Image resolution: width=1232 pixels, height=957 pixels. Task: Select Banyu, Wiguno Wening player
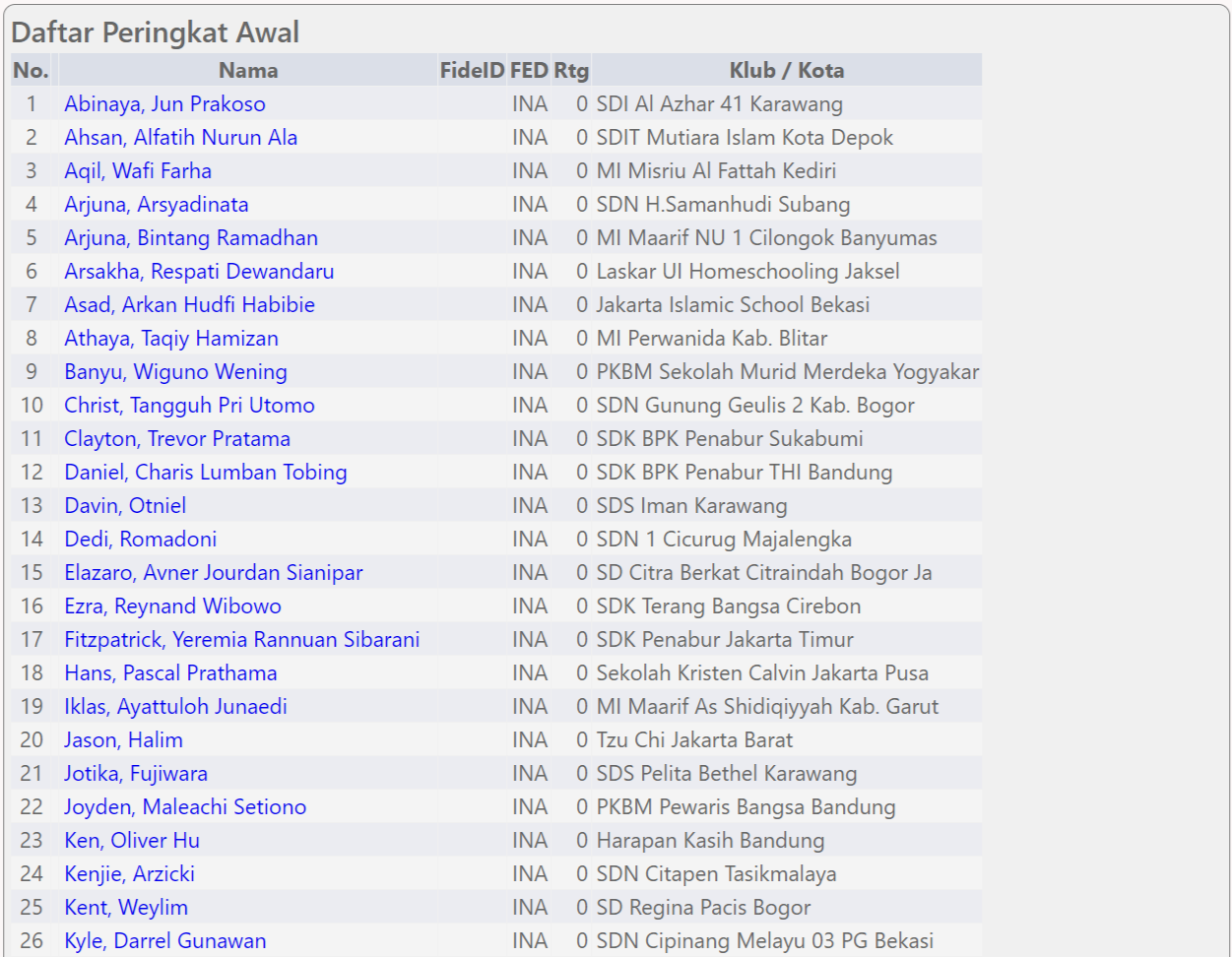pyautogui.click(x=175, y=372)
